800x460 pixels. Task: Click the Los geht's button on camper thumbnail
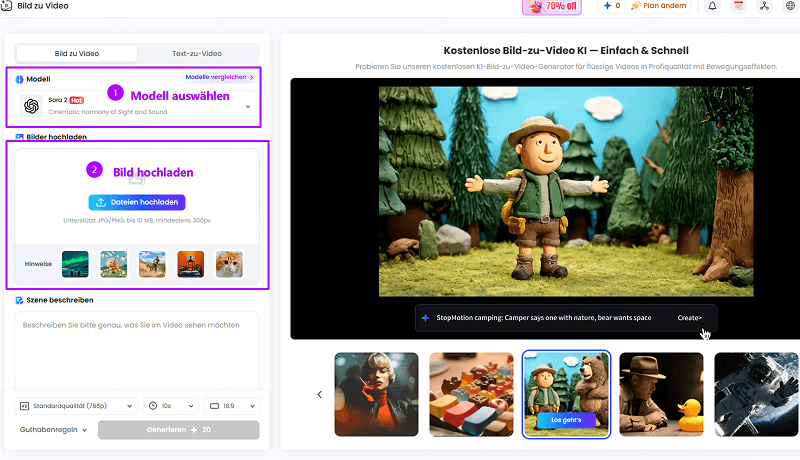point(566,420)
